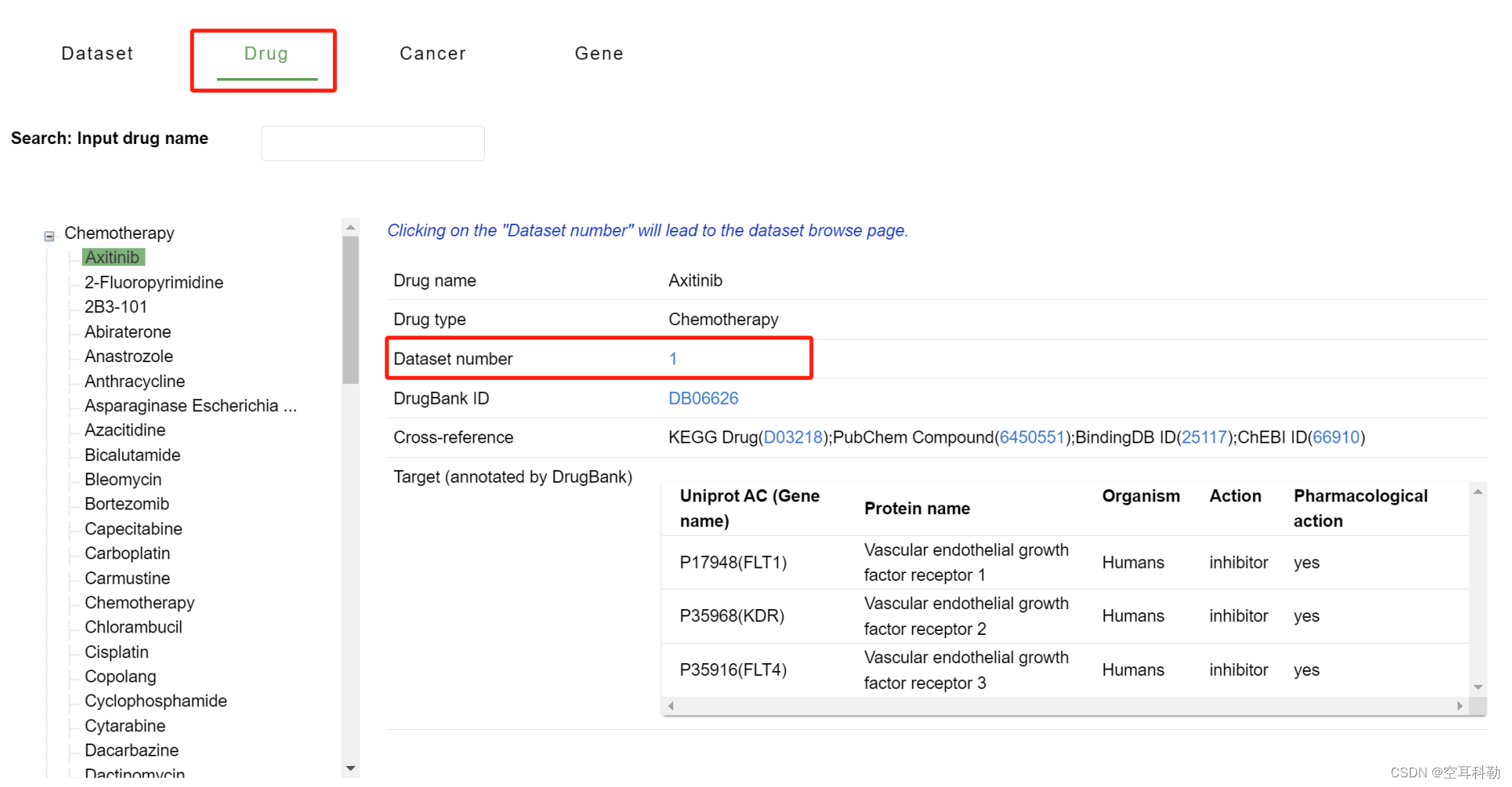The height and width of the screenshot is (787, 1512).
Task: Click the drug name search field
Action: pos(372,143)
